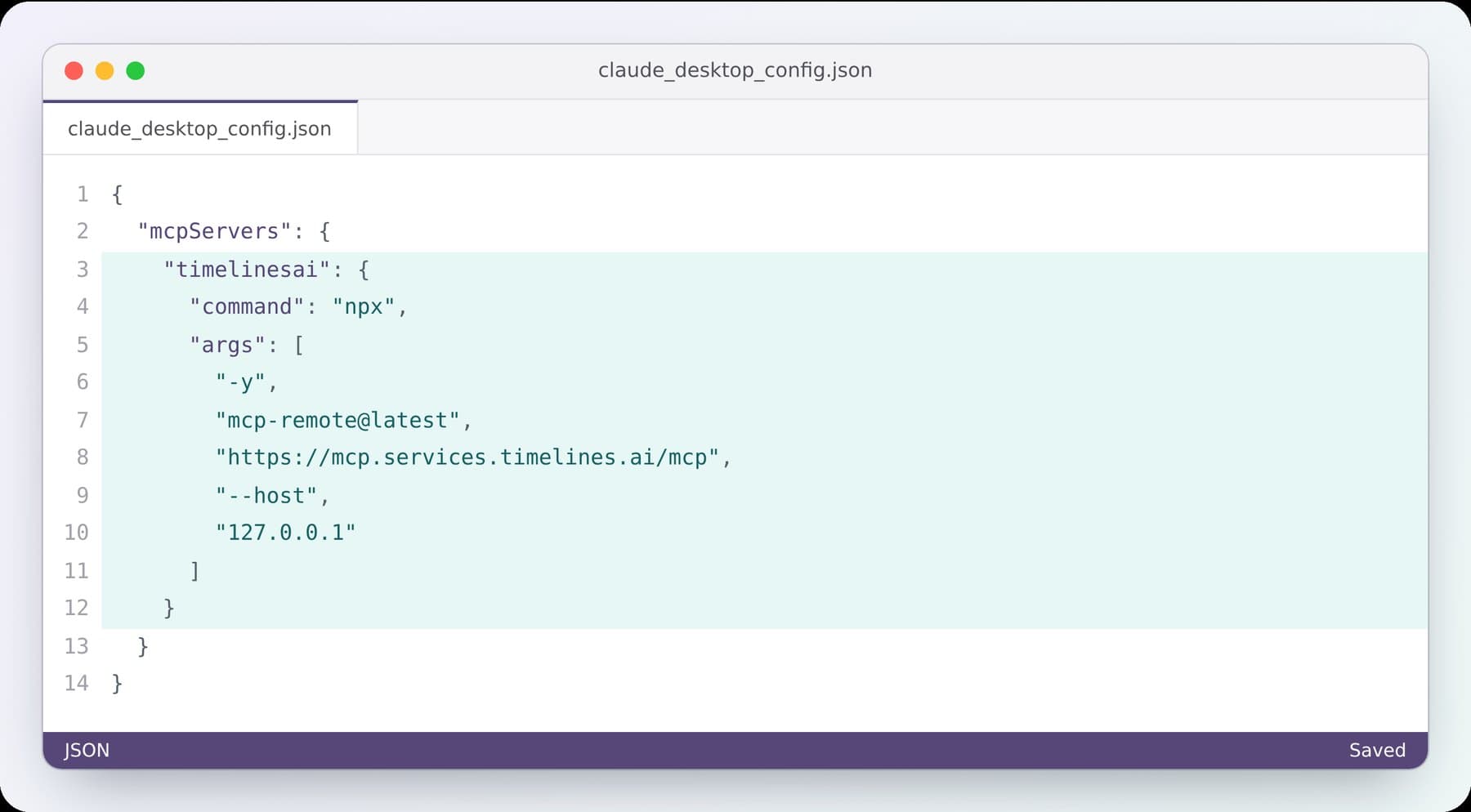Click line number 1 in the gutter

coord(83,194)
